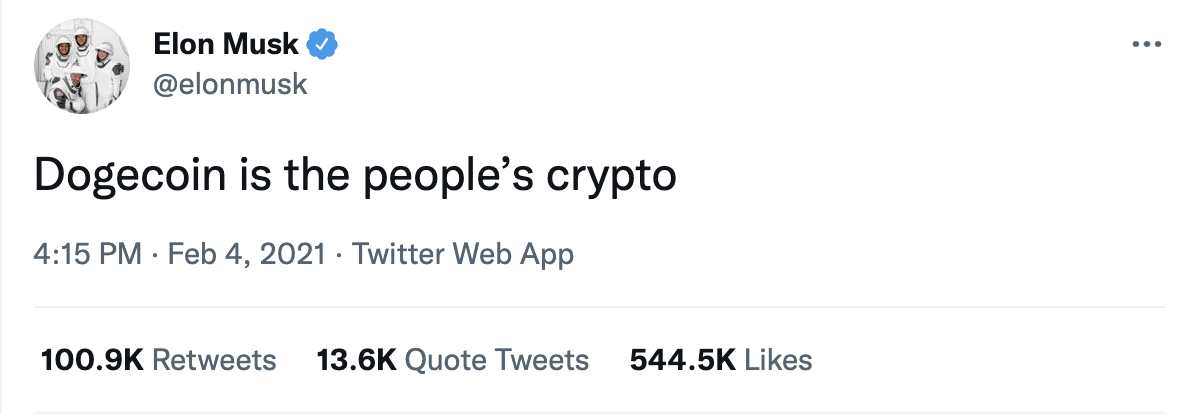Click the divider line above the retweet stats
Image resolution: width=1198 pixels, height=414 pixels.
(600, 307)
